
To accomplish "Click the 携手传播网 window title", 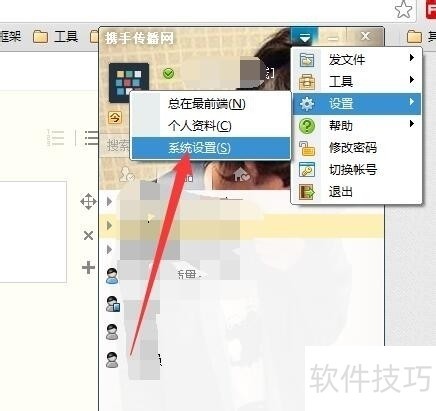I will [x=139, y=38].
